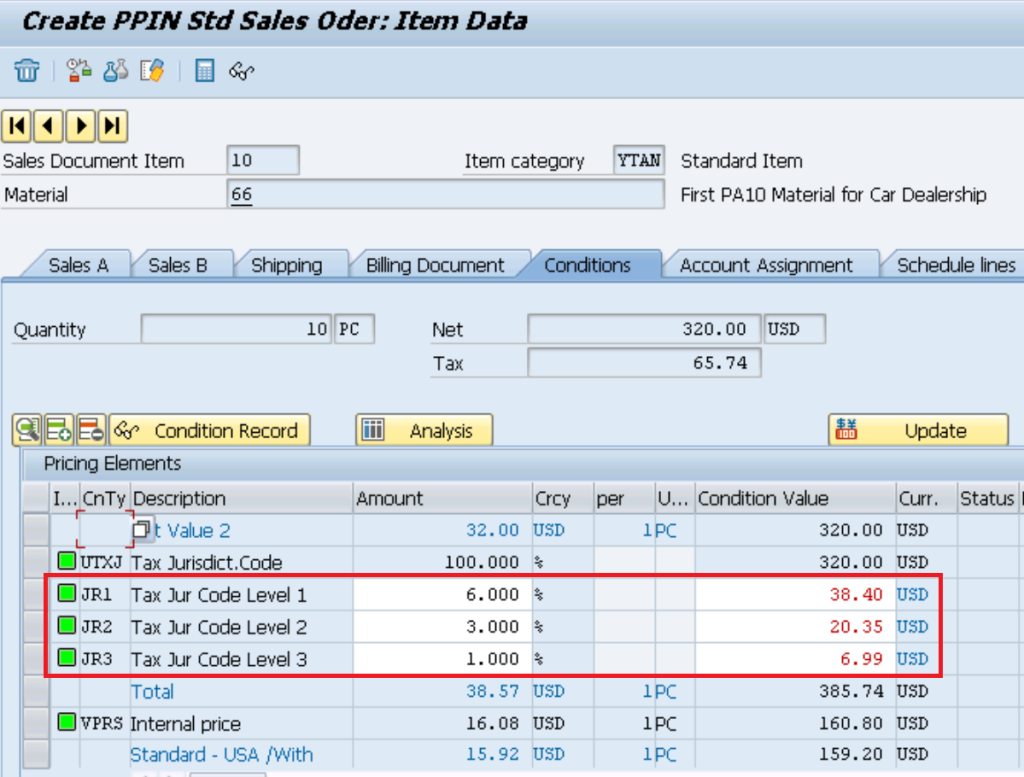The width and height of the screenshot is (1024, 777).
Task: Click the JR1 amount field showing 6.000
Action: 442,595
